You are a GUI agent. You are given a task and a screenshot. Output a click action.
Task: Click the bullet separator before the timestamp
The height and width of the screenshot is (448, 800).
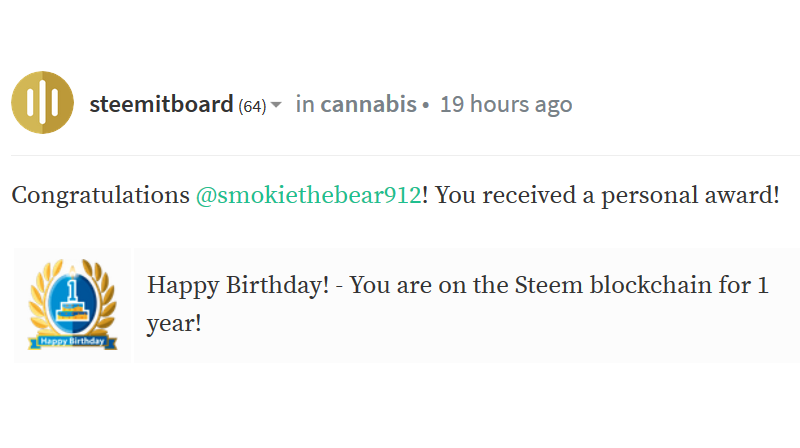tap(426, 105)
